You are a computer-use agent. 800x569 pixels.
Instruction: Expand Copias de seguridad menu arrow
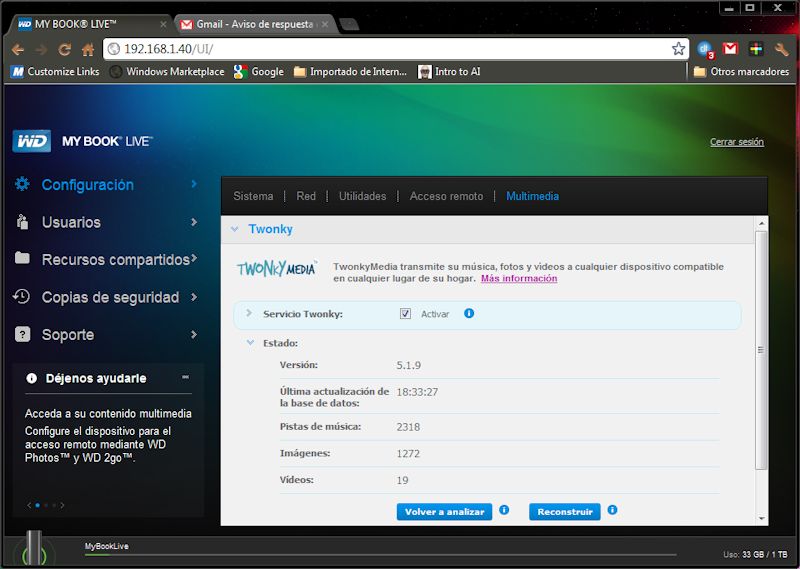click(x=194, y=296)
